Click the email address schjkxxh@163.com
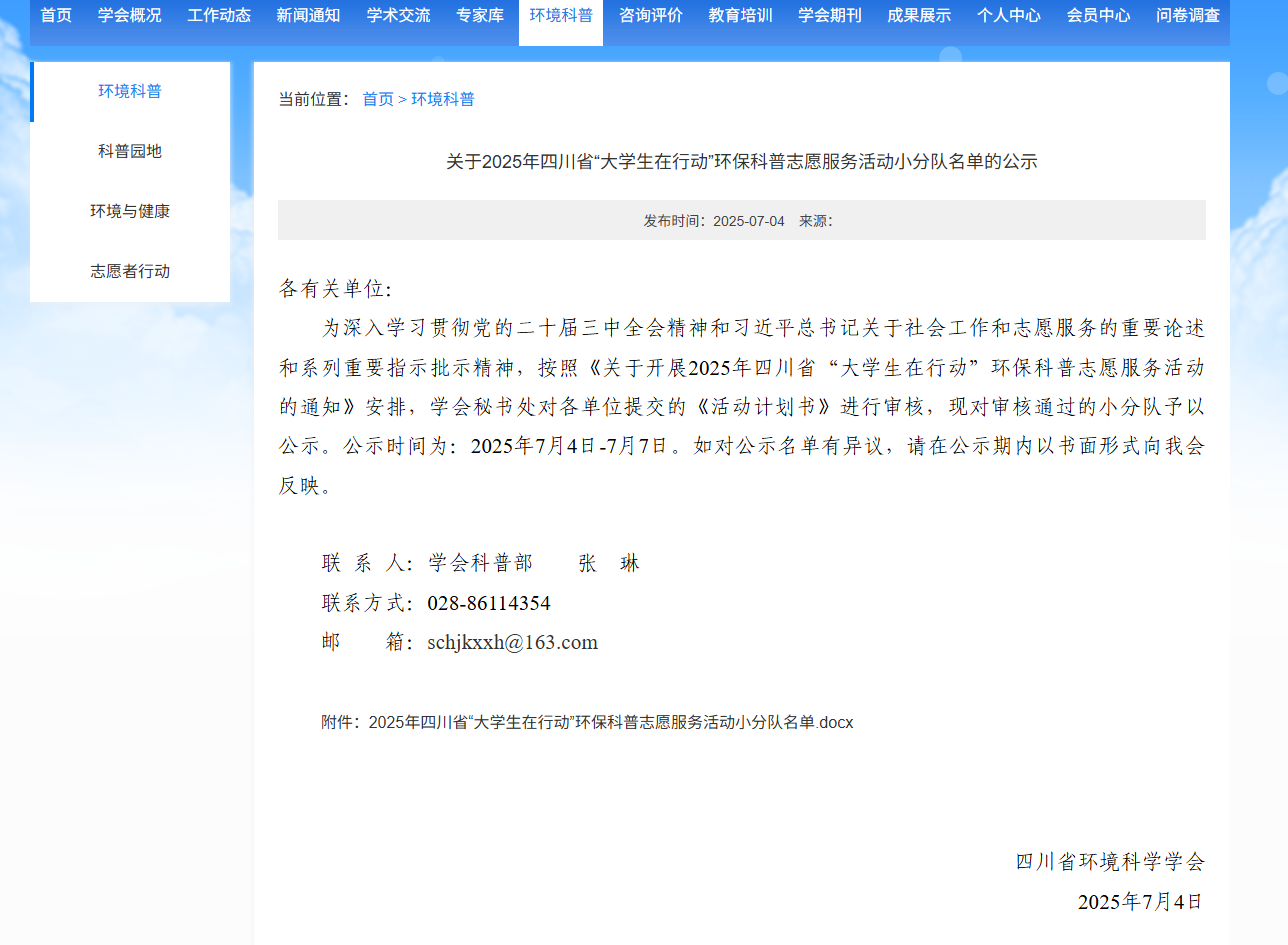 513,643
